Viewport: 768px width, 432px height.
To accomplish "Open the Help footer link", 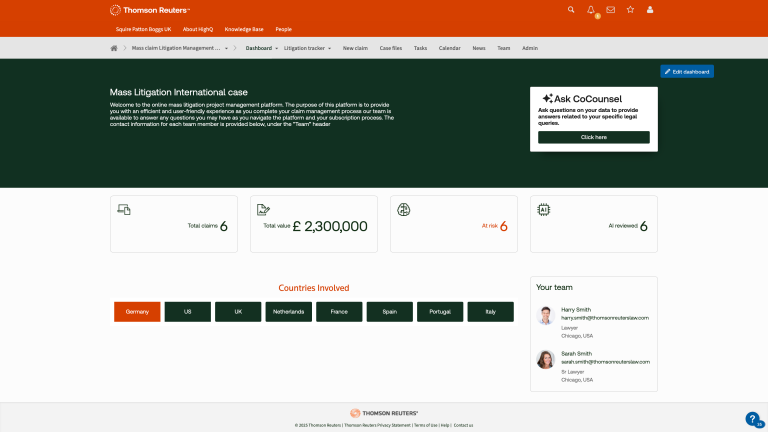I will tap(445, 425).
